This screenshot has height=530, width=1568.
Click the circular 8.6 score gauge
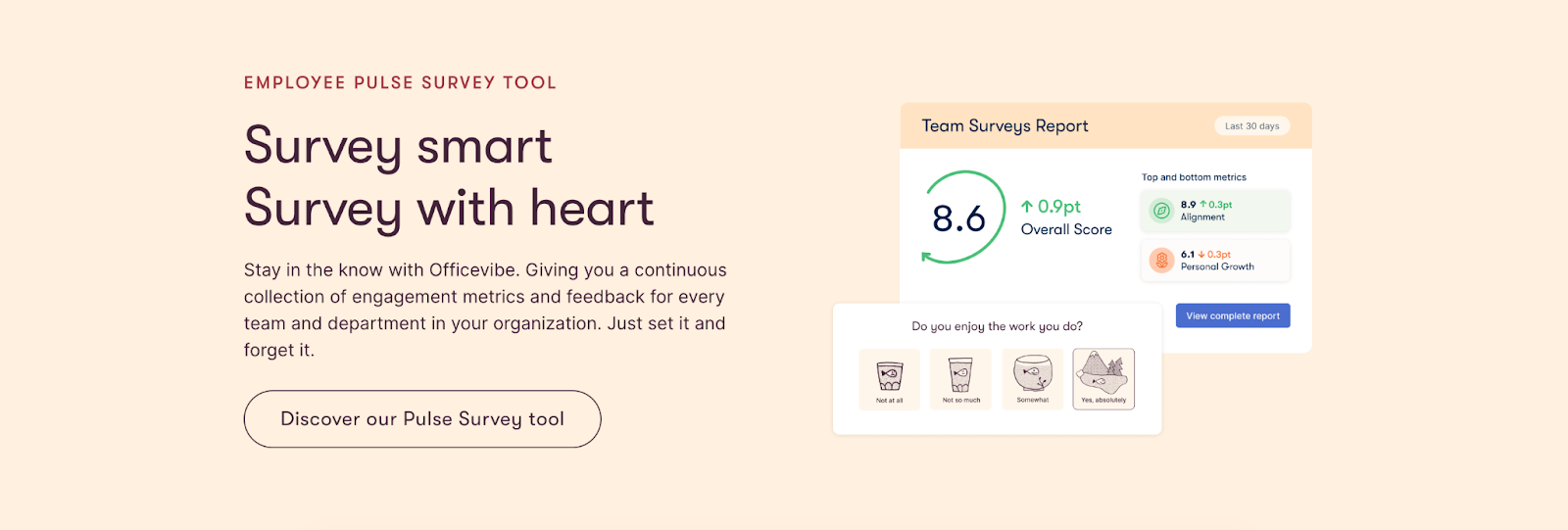pos(959,217)
